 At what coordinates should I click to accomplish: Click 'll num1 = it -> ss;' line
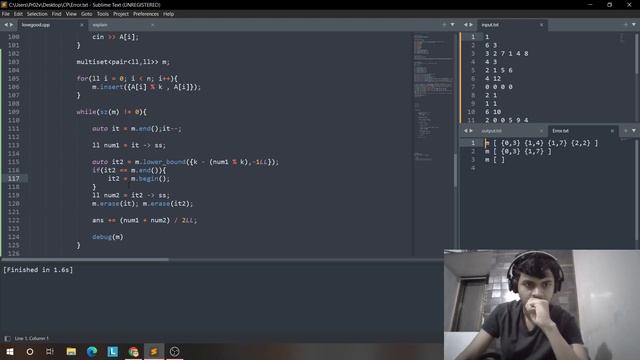point(129,145)
